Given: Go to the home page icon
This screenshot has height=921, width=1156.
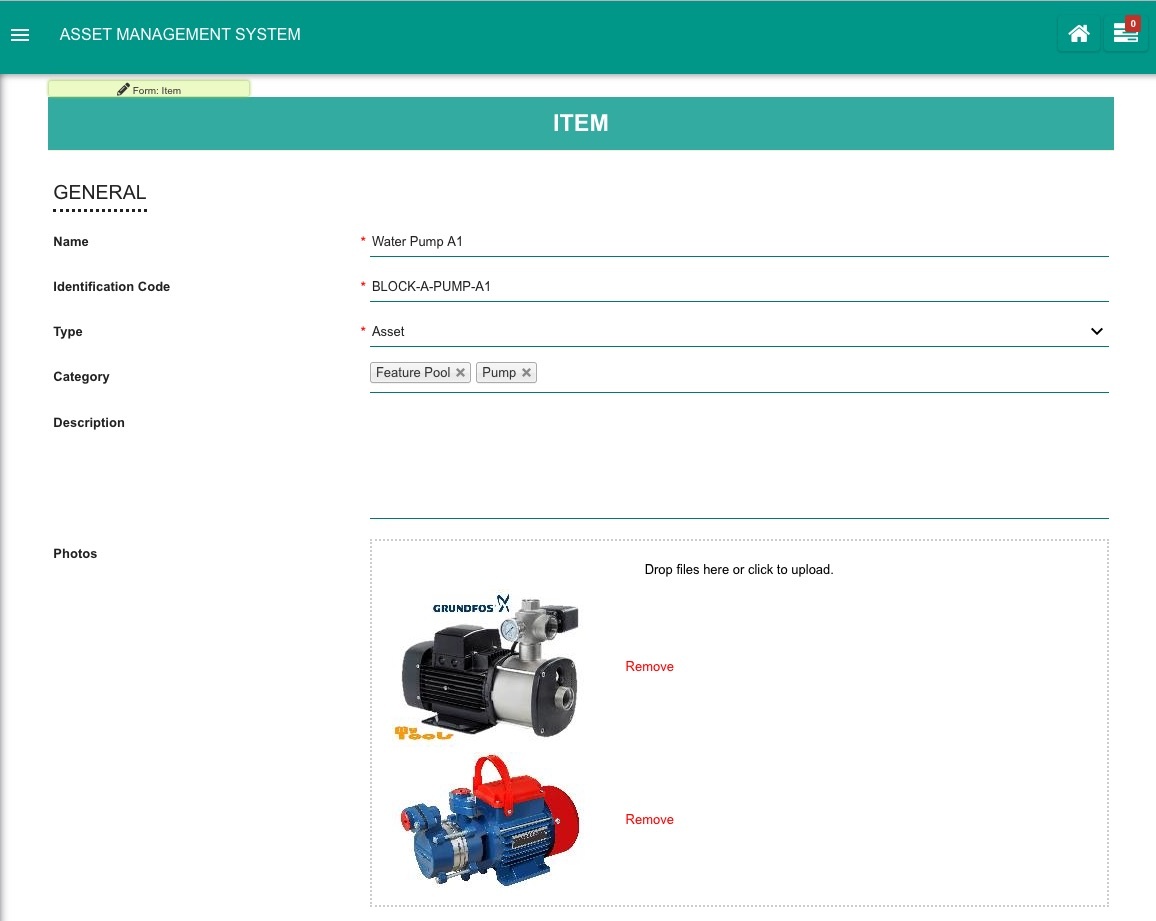Looking at the screenshot, I should [1078, 34].
